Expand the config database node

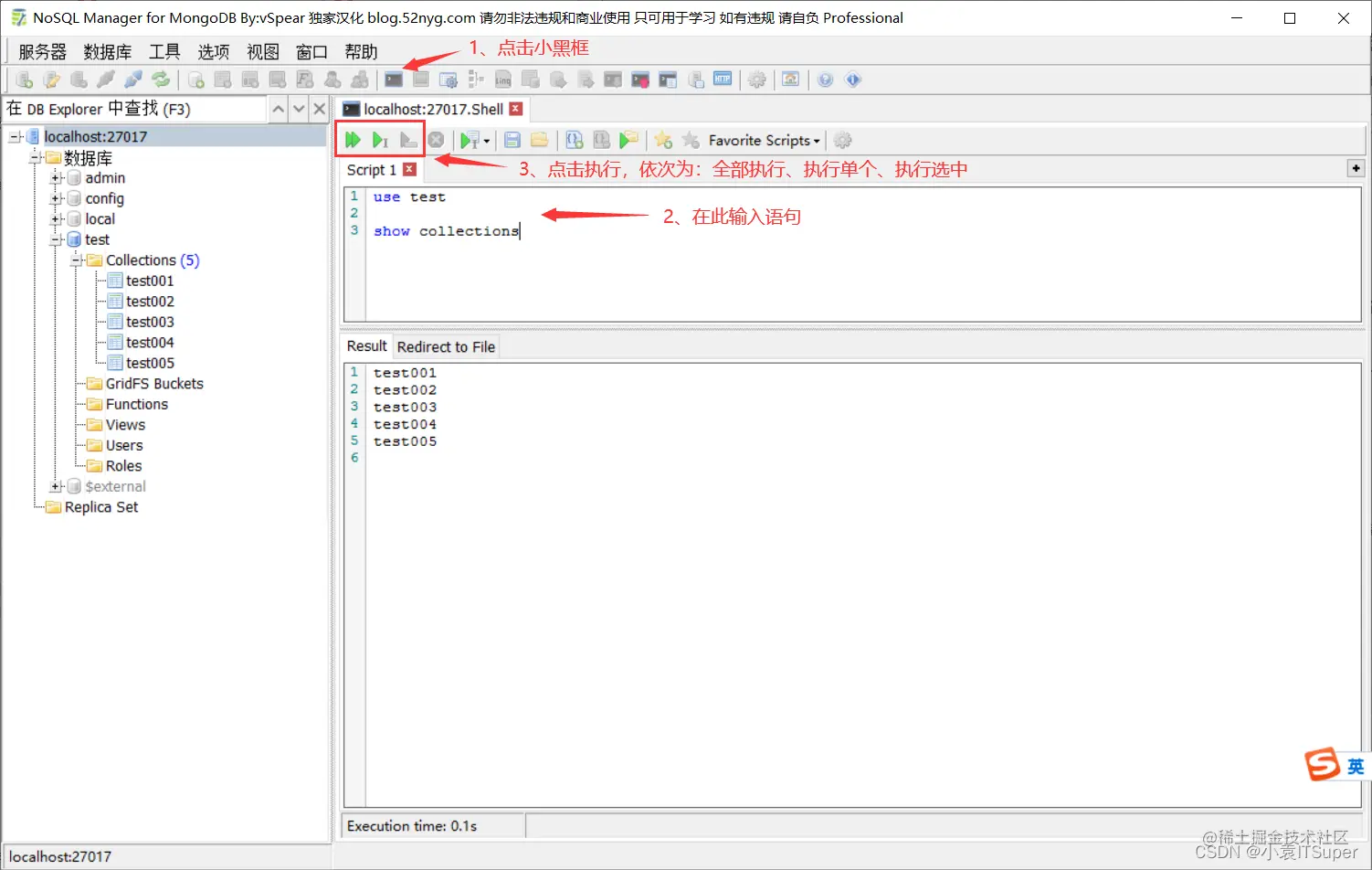(x=56, y=198)
